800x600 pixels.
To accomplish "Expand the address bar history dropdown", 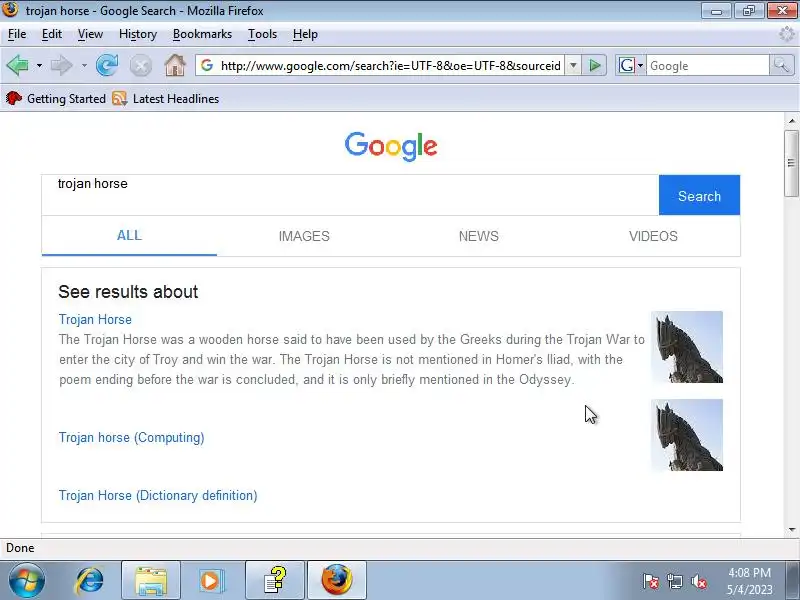I will point(573,66).
